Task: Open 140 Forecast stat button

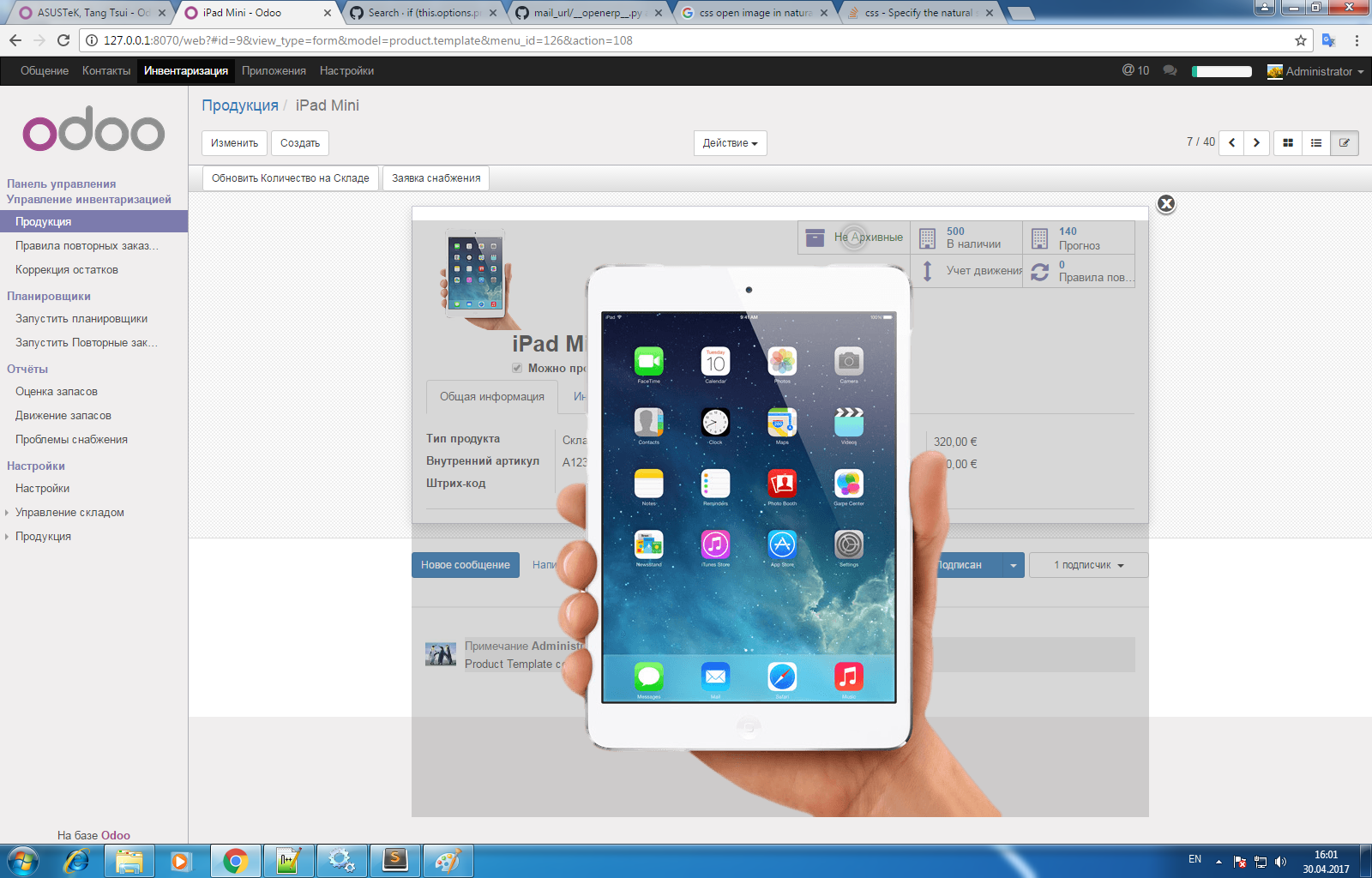Action: (1079, 238)
